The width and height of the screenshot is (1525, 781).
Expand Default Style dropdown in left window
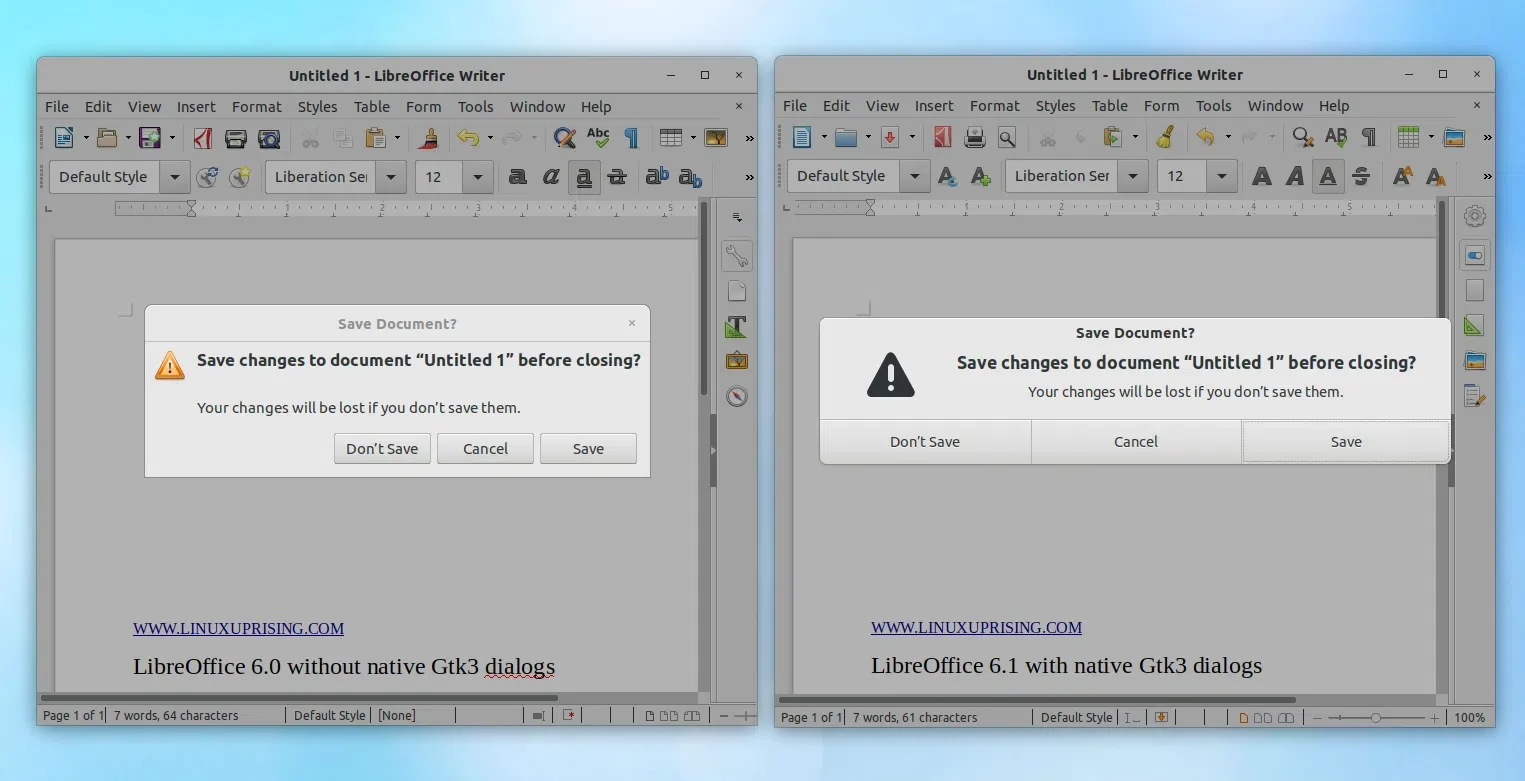[175, 177]
